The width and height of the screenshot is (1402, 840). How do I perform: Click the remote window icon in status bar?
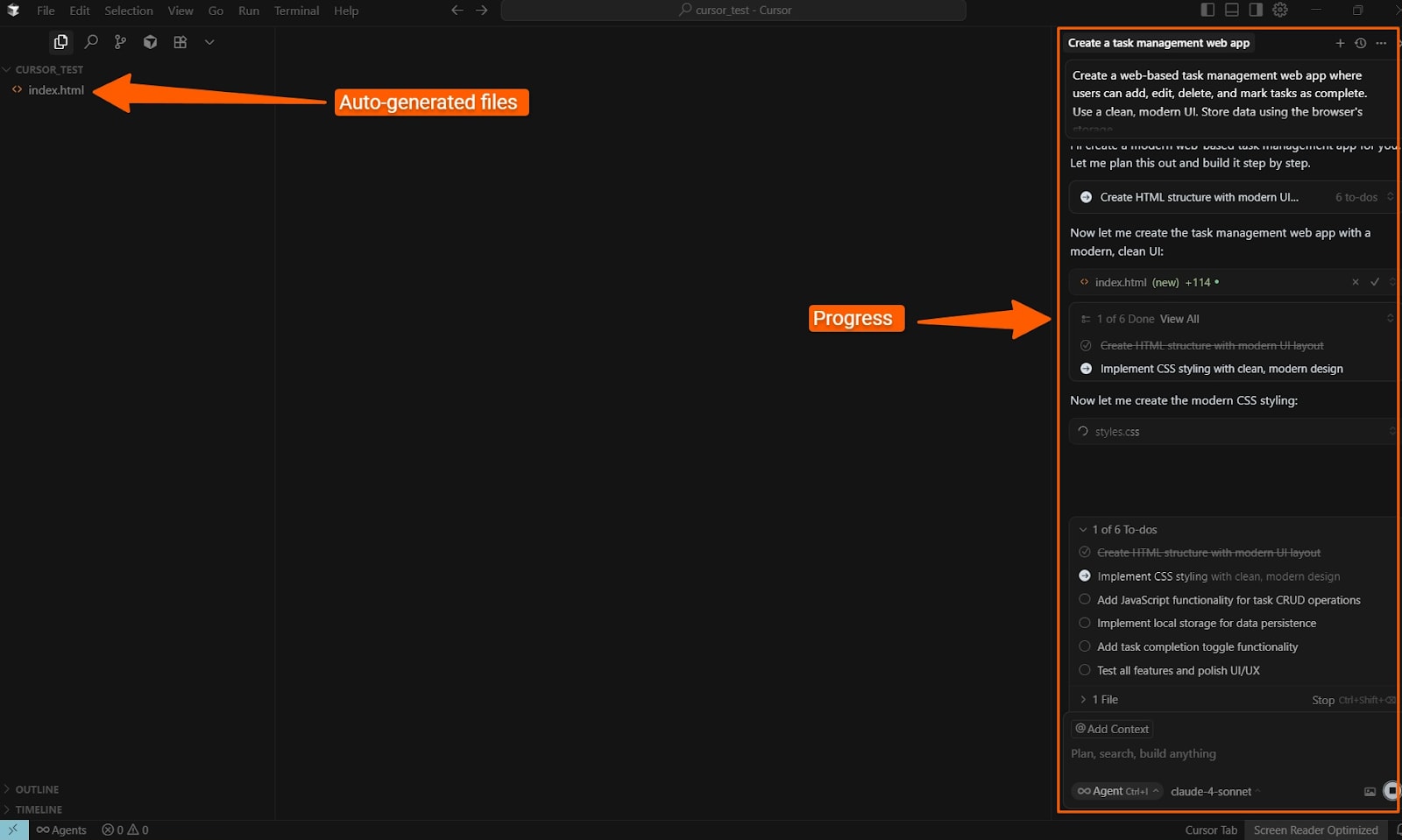[14, 829]
